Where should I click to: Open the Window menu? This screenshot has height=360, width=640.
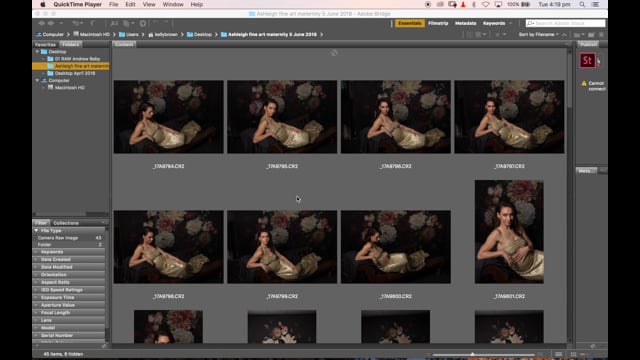(x=173, y=4)
